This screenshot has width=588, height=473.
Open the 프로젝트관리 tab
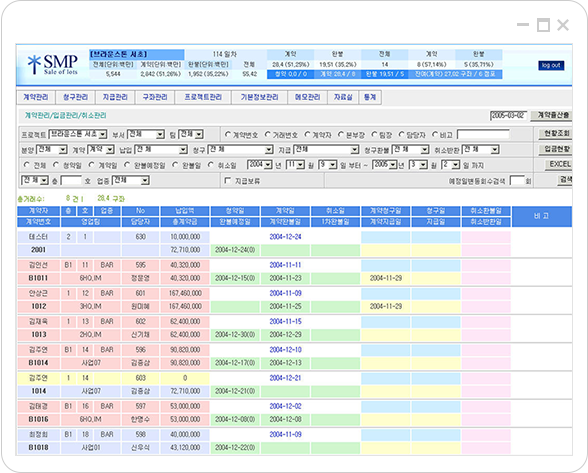point(203,97)
